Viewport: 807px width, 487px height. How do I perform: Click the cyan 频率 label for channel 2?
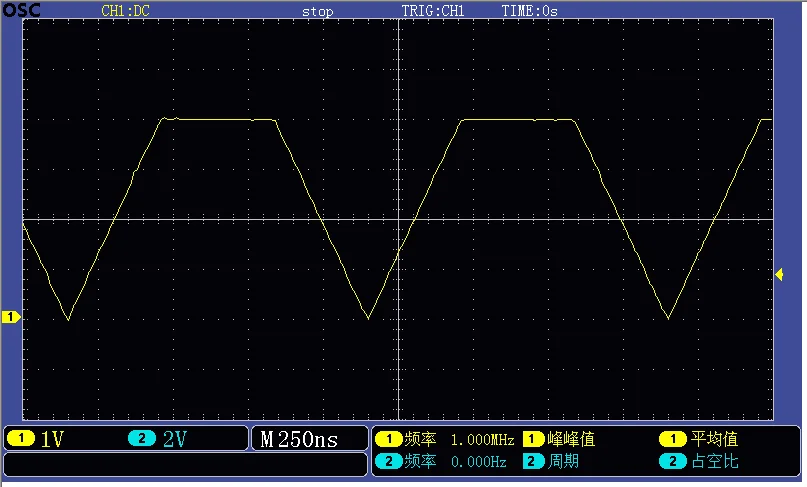coord(420,461)
